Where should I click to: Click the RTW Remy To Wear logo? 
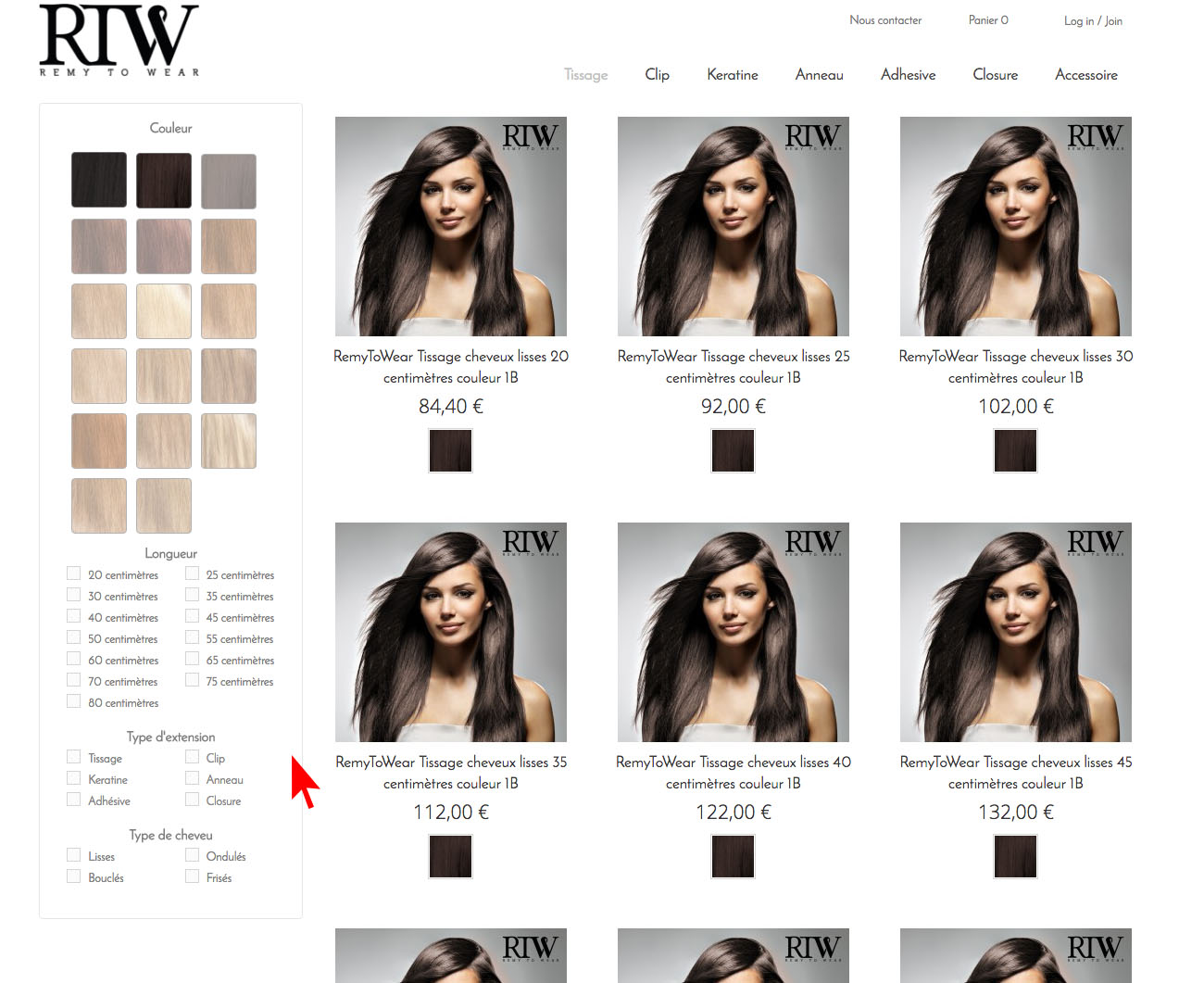tap(119, 41)
